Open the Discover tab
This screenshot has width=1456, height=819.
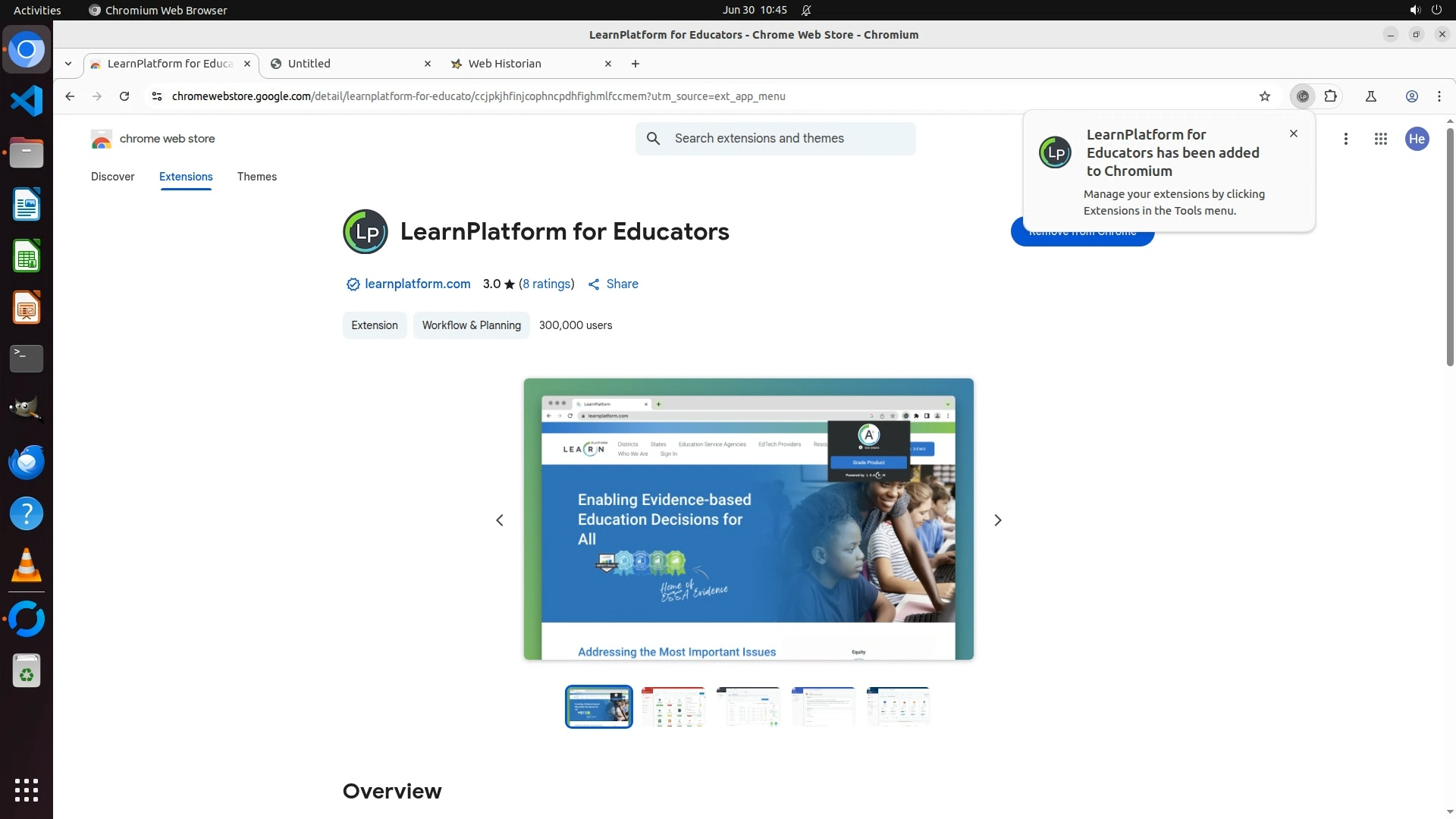point(112,177)
